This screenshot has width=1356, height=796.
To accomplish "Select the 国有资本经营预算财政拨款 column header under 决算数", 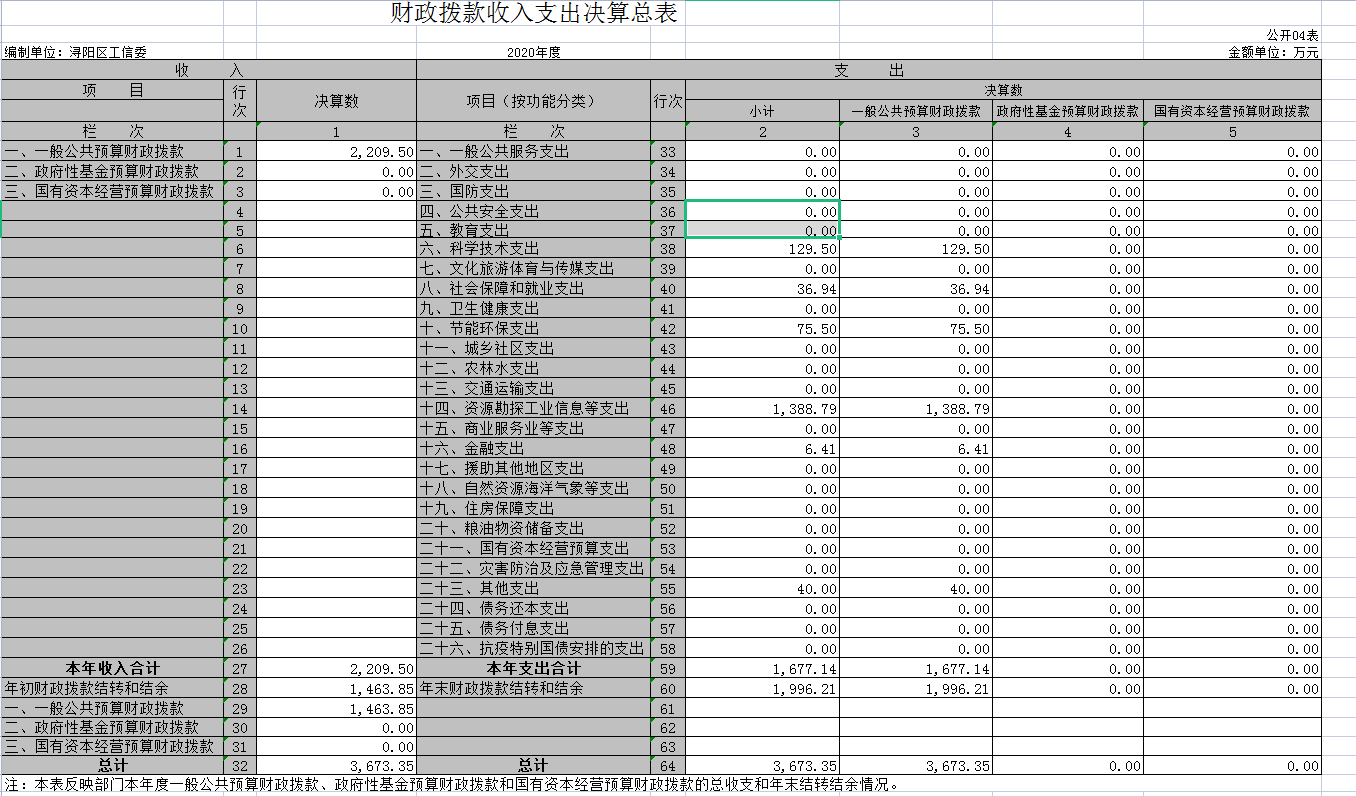I will click(1231, 112).
